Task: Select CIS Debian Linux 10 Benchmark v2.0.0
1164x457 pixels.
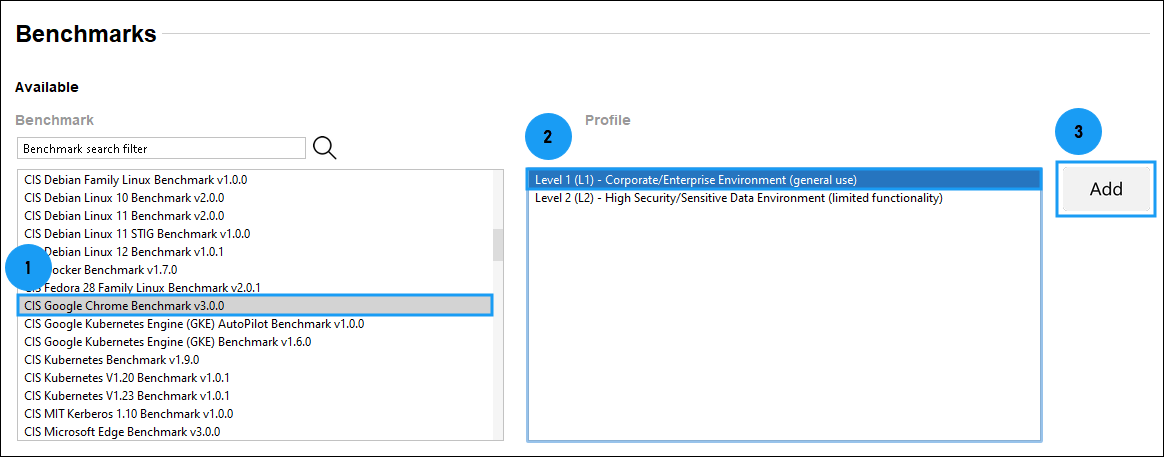Action: pyautogui.click(x=124, y=198)
